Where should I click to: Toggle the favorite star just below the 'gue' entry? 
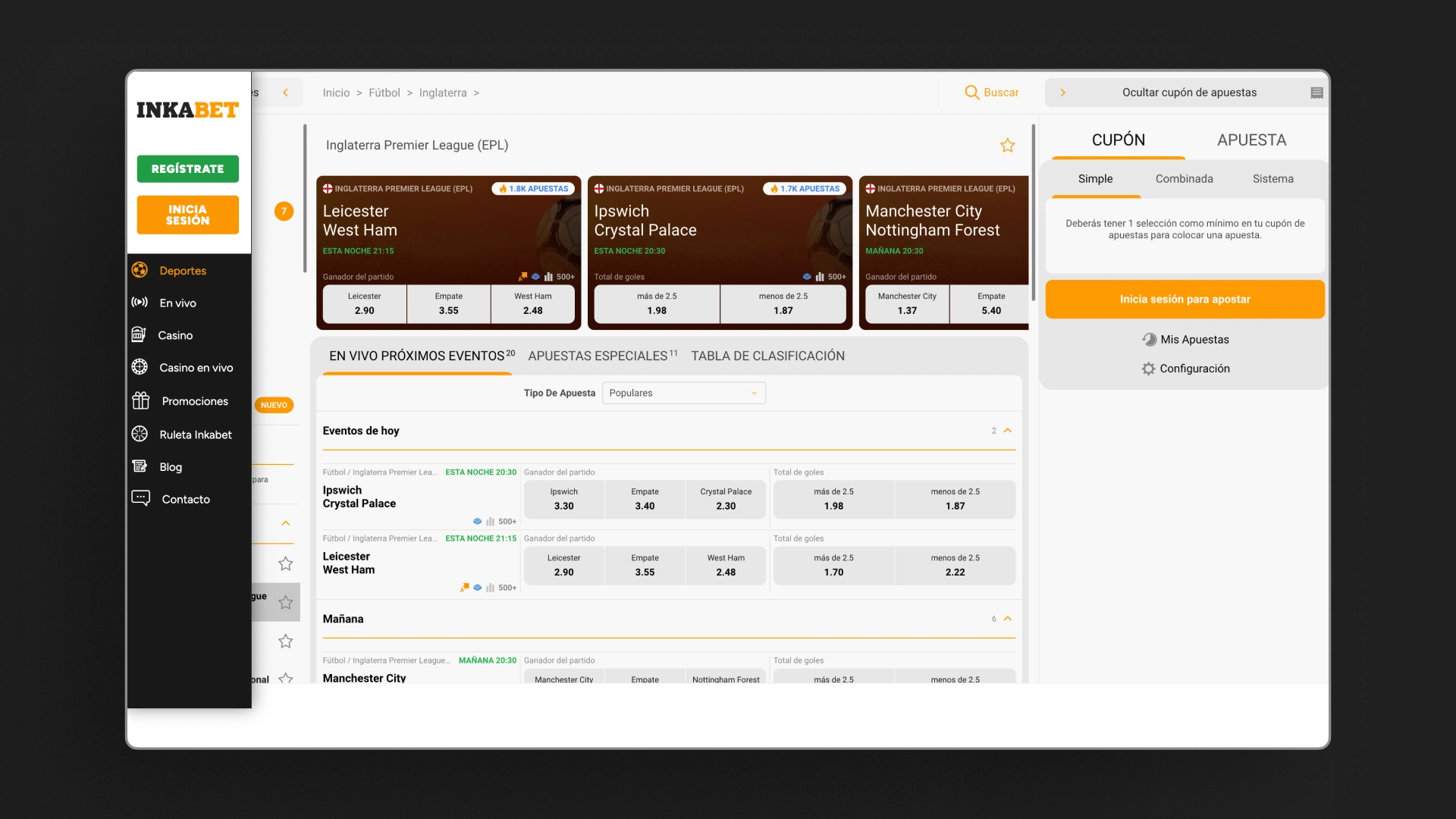click(x=285, y=642)
